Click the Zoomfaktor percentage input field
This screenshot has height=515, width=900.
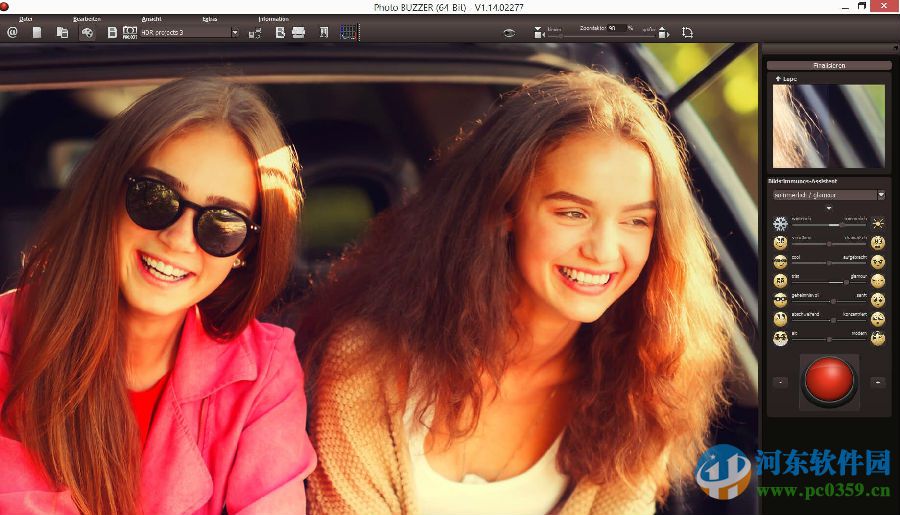pos(615,28)
